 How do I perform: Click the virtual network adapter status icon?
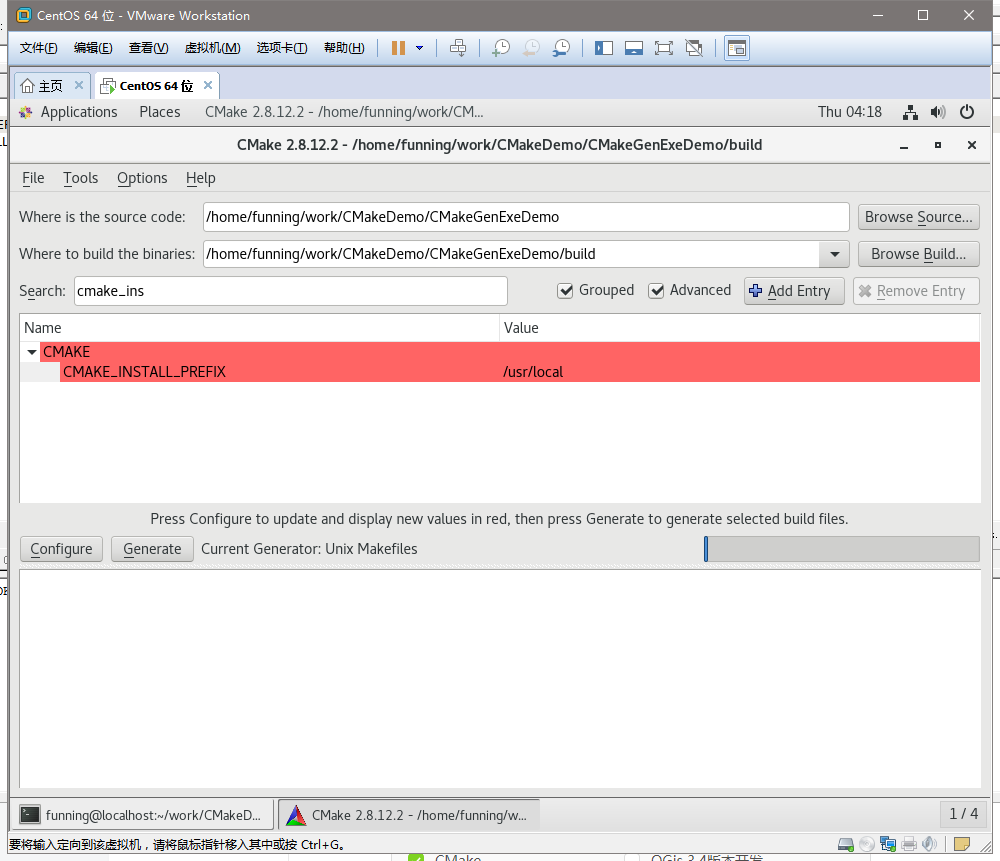887,844
